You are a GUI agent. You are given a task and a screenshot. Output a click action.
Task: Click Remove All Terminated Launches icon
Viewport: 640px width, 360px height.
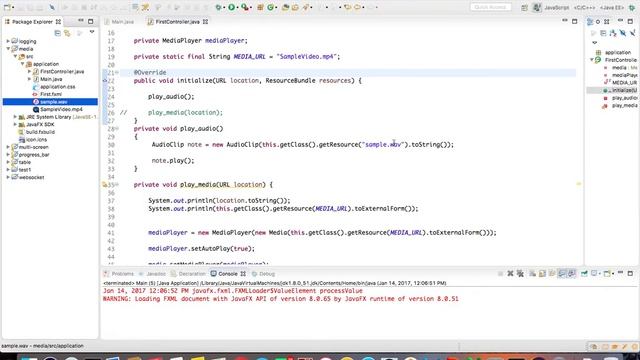point(520,273)
